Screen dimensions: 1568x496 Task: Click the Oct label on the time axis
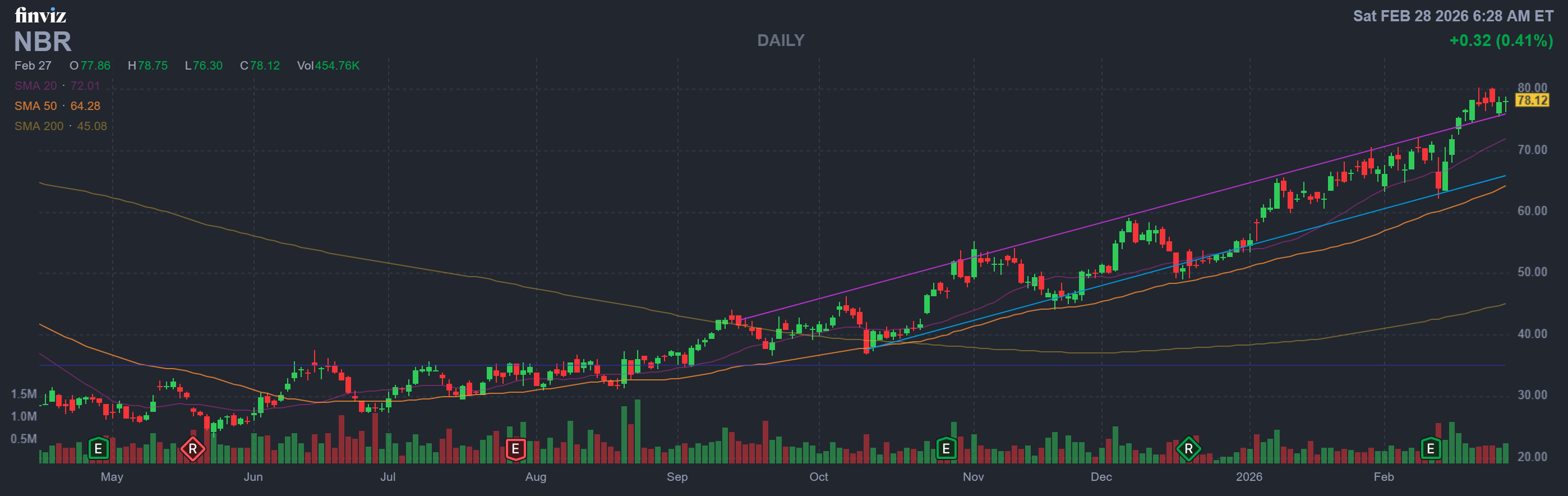818,476
